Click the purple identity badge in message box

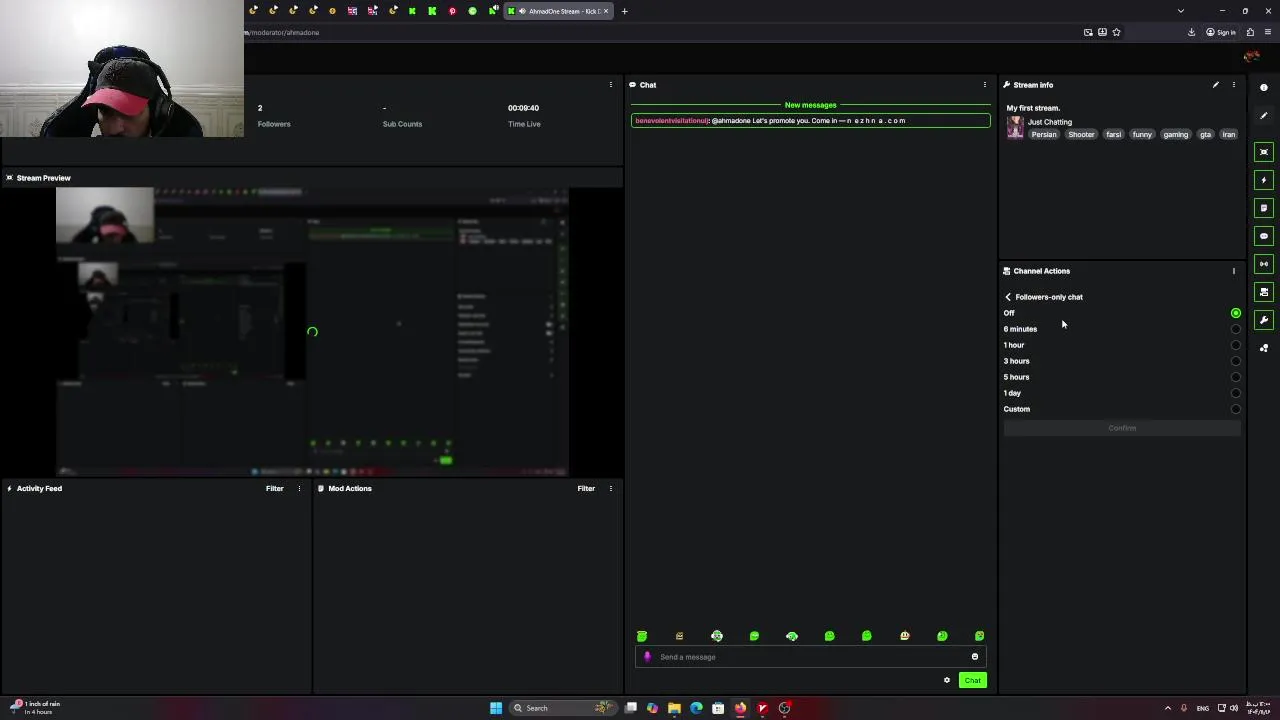pyautogui.click(x=647, y=657)
